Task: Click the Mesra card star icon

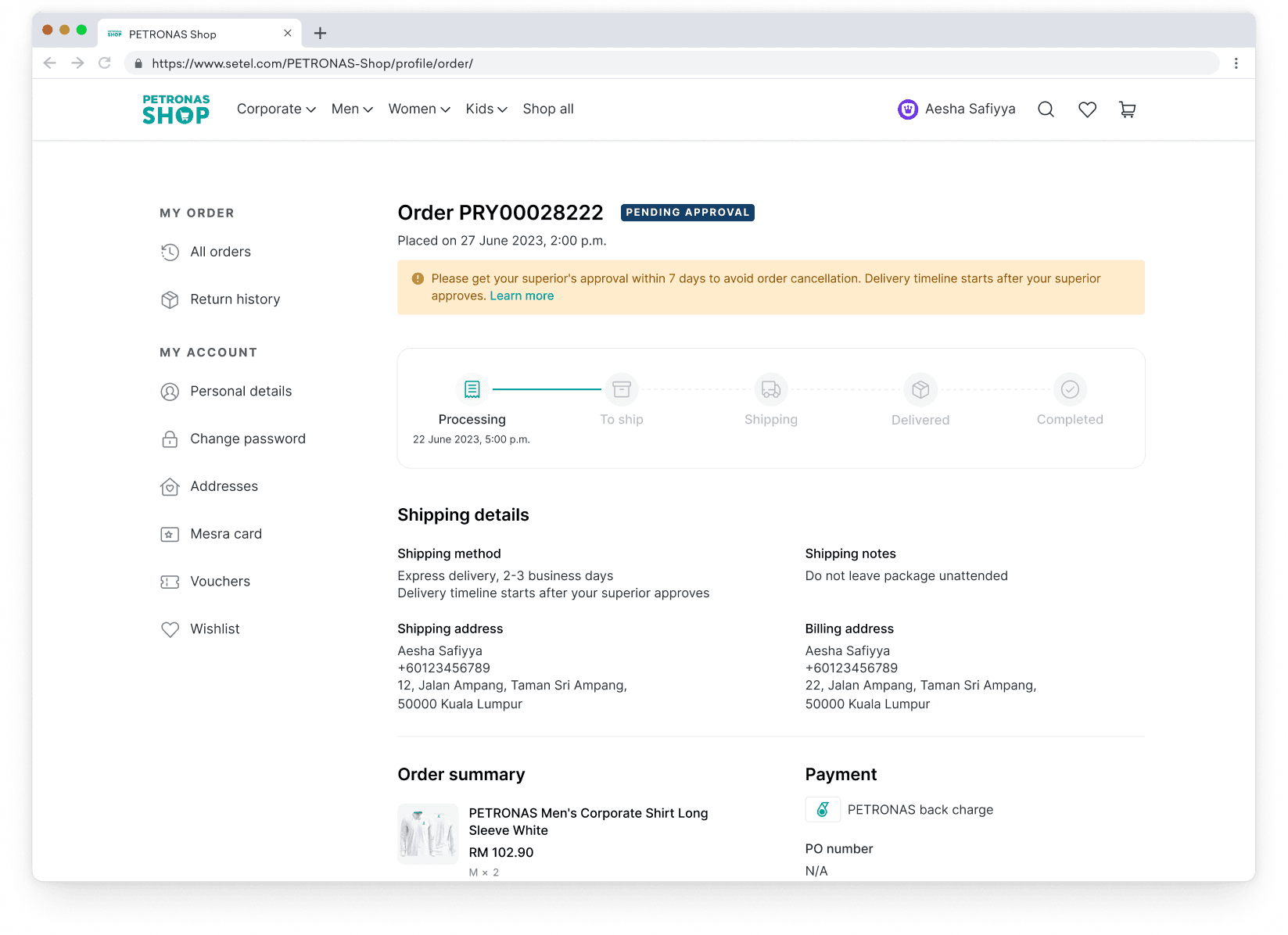Action: coord(170,535)
